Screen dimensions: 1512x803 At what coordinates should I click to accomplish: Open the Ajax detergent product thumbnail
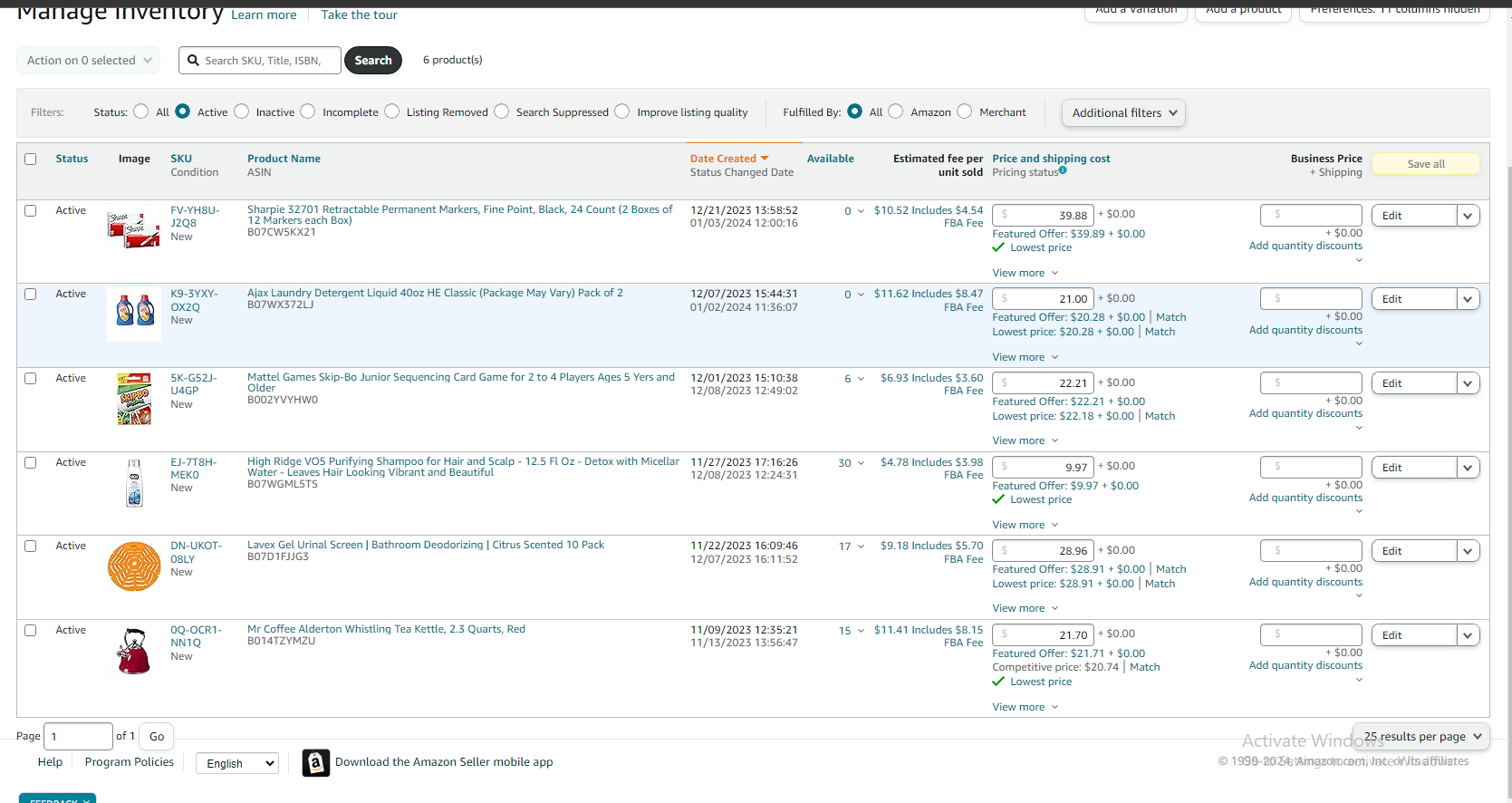tap(134, 314)
